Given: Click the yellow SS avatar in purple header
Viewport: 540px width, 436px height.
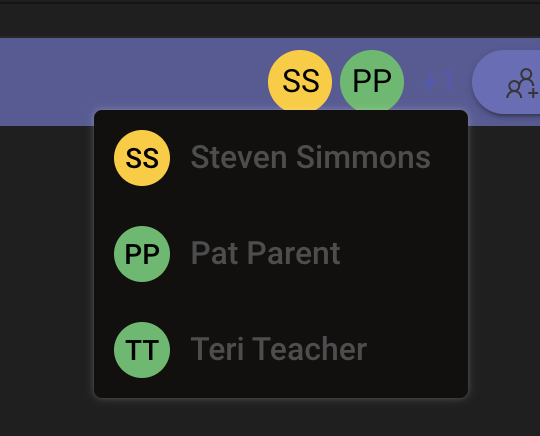Looking at the screenshot, I should tap(300, 82).
